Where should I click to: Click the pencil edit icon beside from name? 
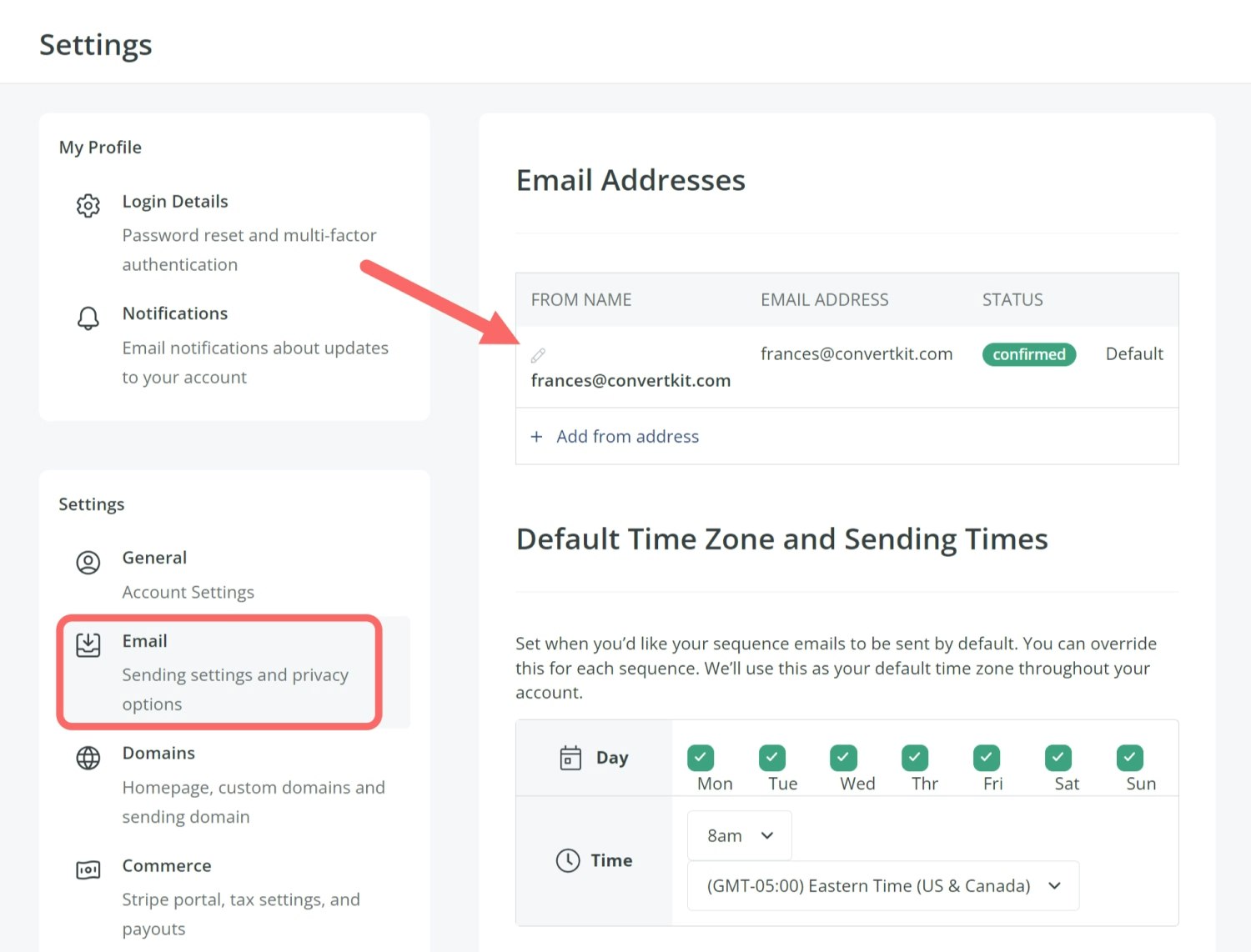pos(538,355)
